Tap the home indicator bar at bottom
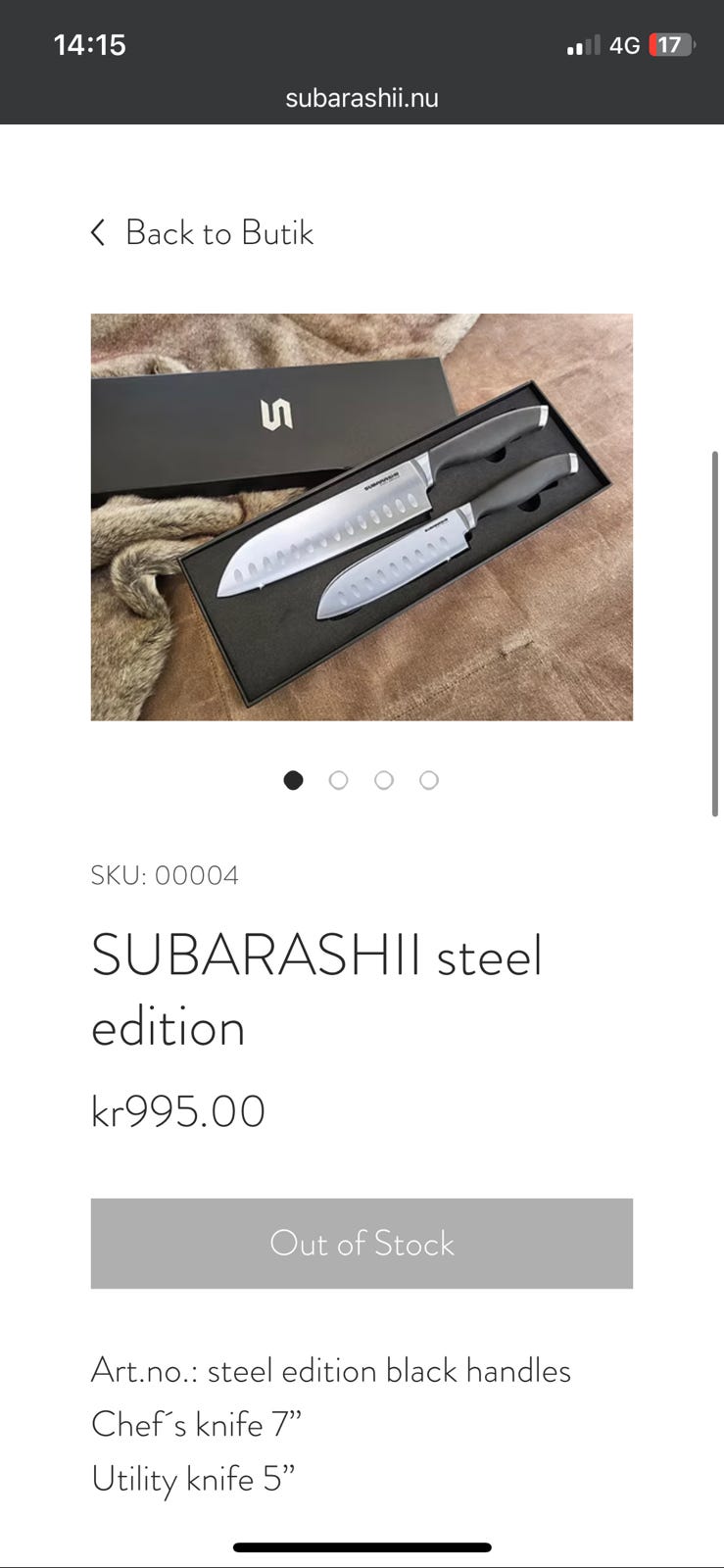Viewport: 724px width, 1568px height. coord(362,1547)
